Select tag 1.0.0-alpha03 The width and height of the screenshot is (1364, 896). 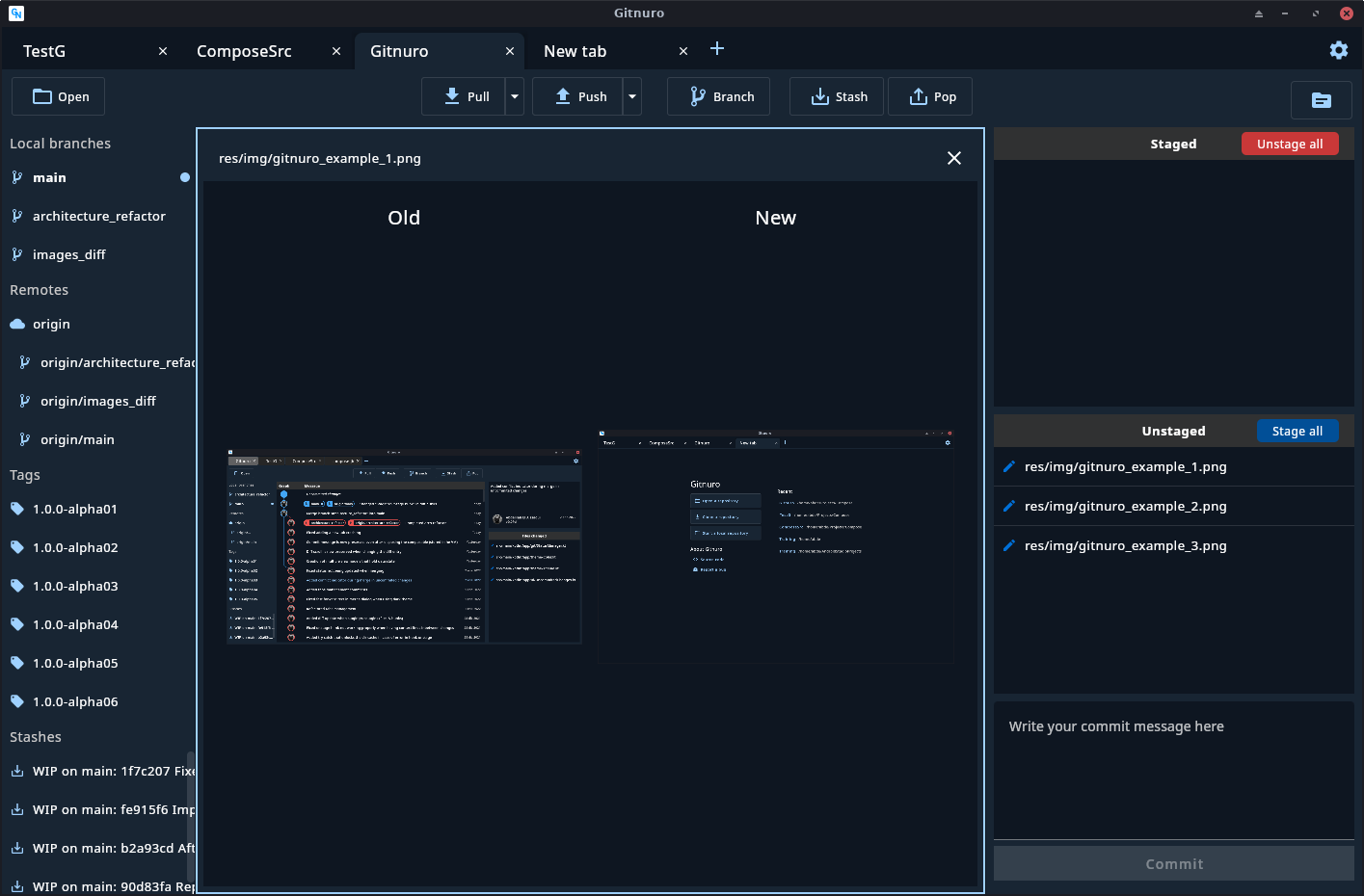point(97,586)
